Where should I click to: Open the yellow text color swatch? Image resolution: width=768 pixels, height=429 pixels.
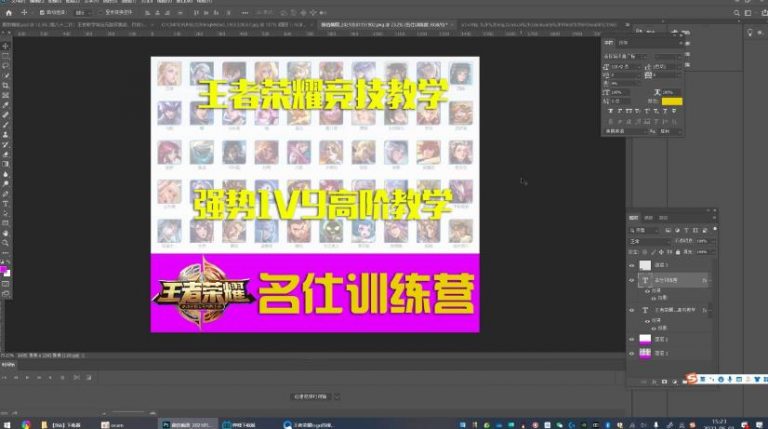click(672, 101)
